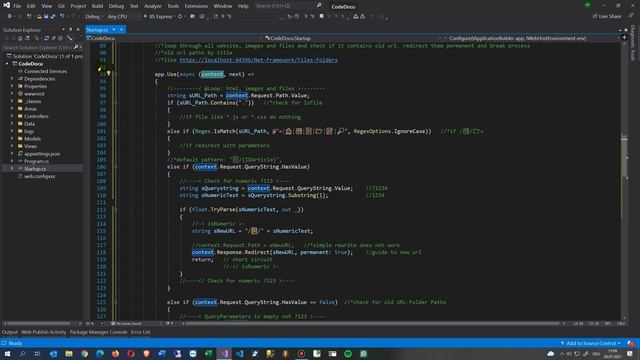The width and height of the screenshot is (640, 360).
Task: Select Startup.cs in Solution Explorer
Action: coord(35,169)
